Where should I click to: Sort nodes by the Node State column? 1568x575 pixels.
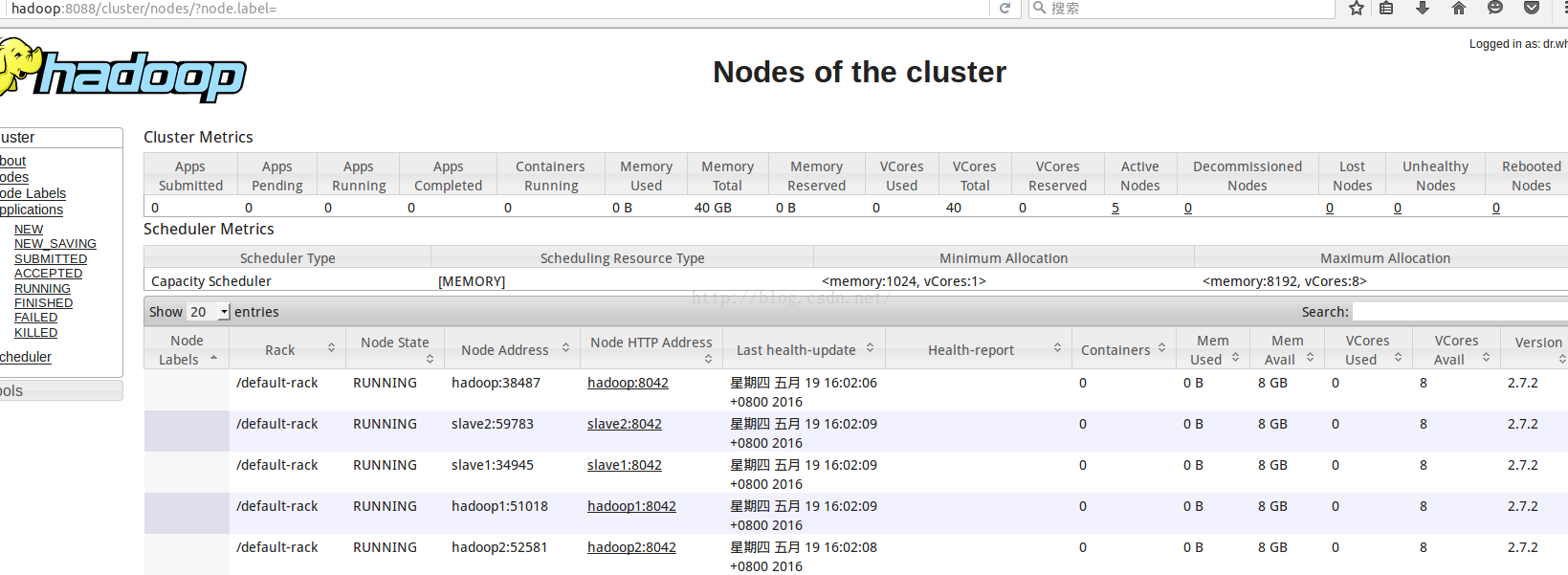coord(395,349)
